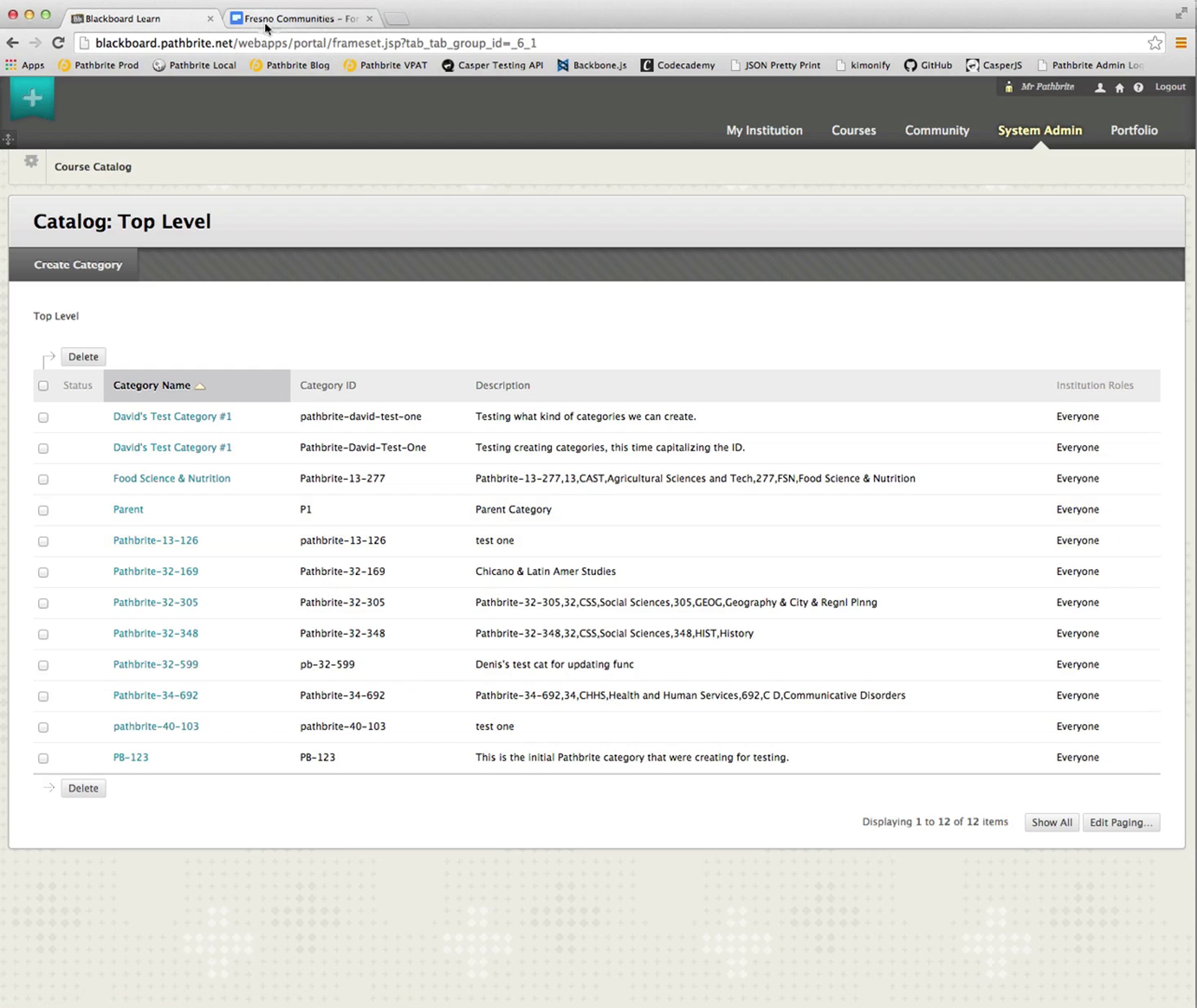This screenshot has height=1008, width=1197.
Task: Select the Food Science & Nutrition checkbox
Action: coord(43,479)
